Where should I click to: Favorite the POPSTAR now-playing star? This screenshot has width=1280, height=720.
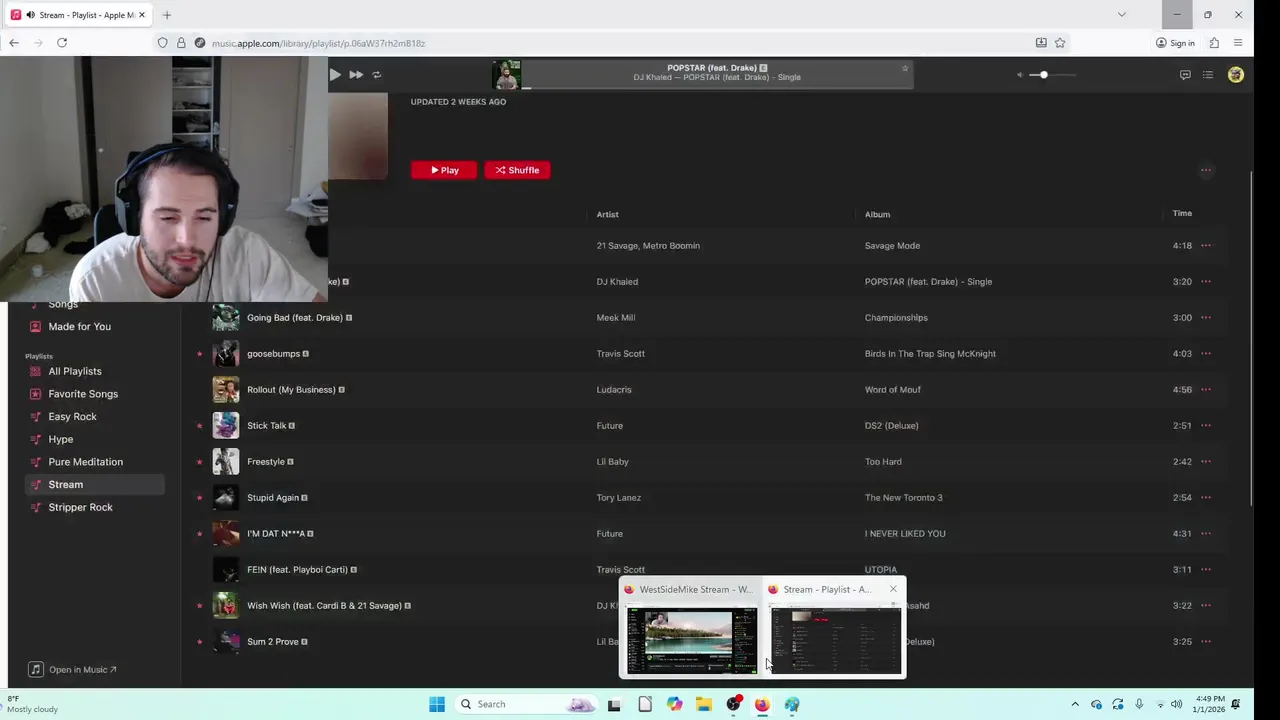[905, 68]
